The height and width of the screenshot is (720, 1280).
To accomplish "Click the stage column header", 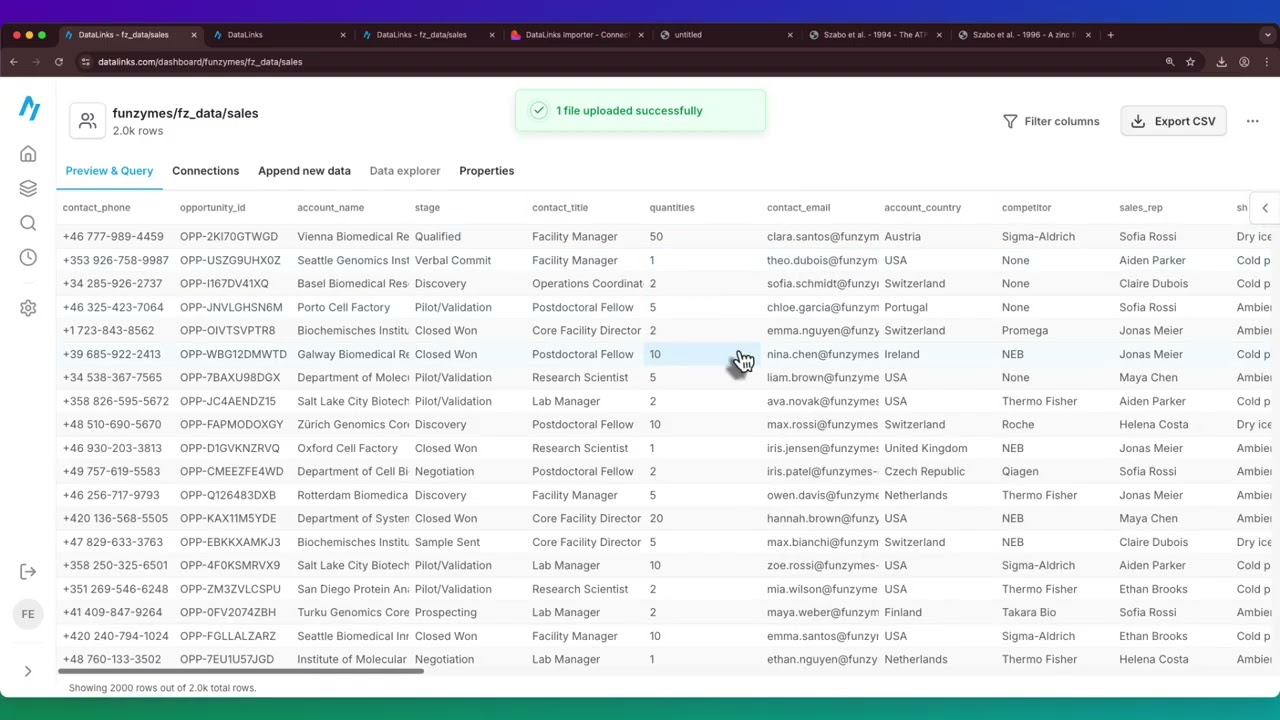I will [x=427, y=208].
